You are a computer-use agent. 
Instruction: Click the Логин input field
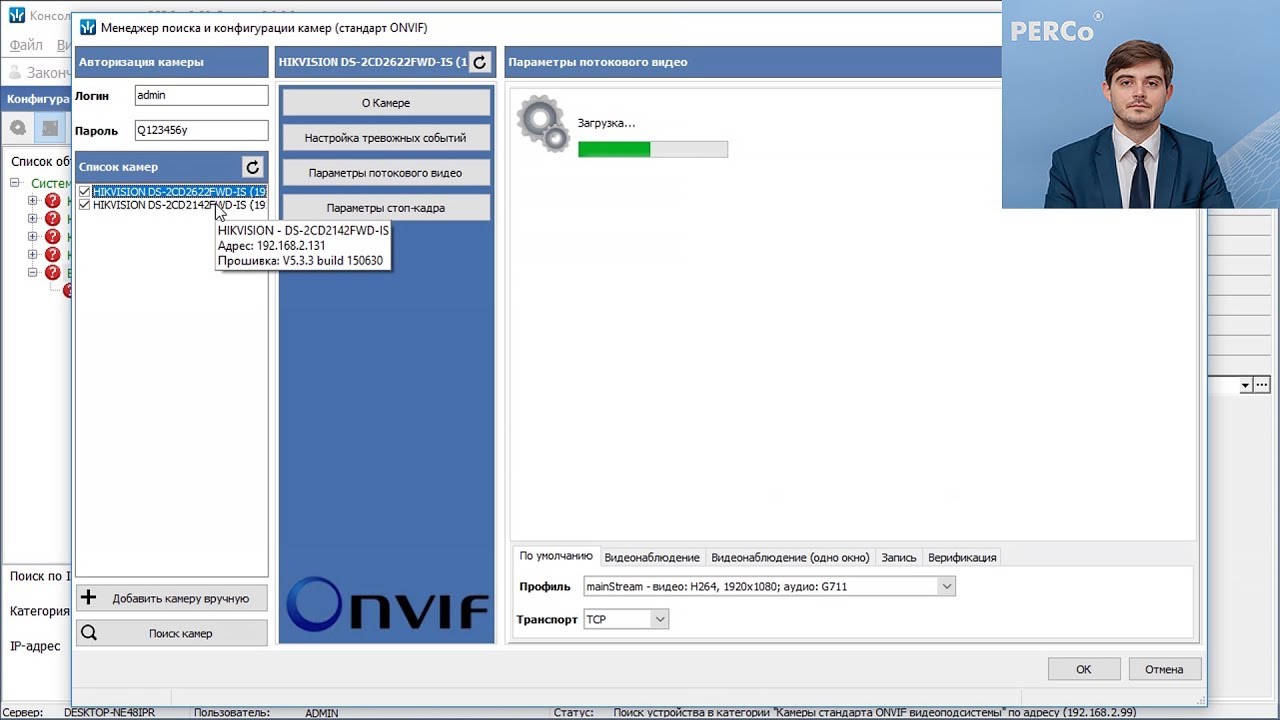201,95
